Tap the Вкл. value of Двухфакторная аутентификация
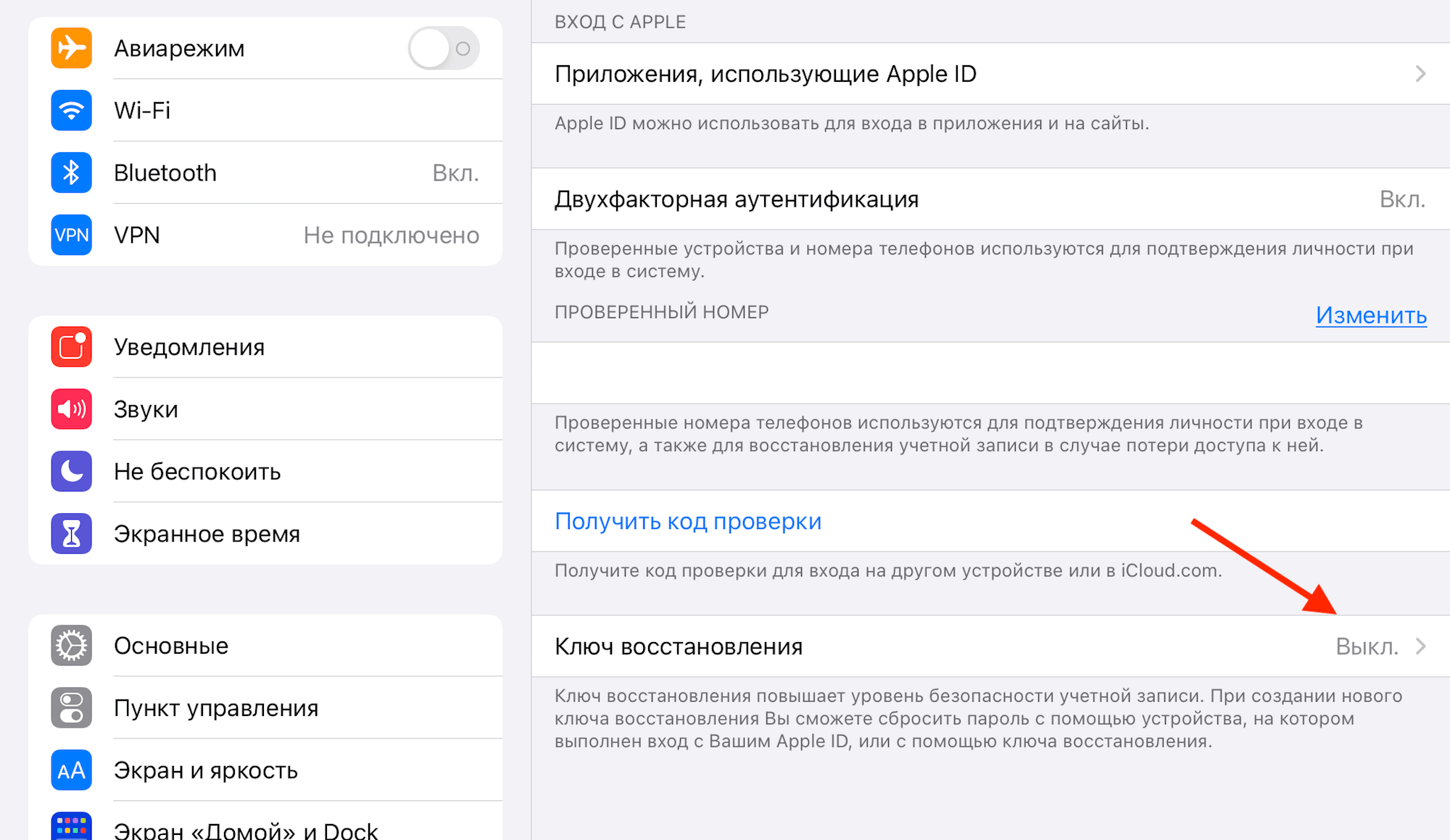This screenshot has width=1450, height=840. coord(1402,199)
